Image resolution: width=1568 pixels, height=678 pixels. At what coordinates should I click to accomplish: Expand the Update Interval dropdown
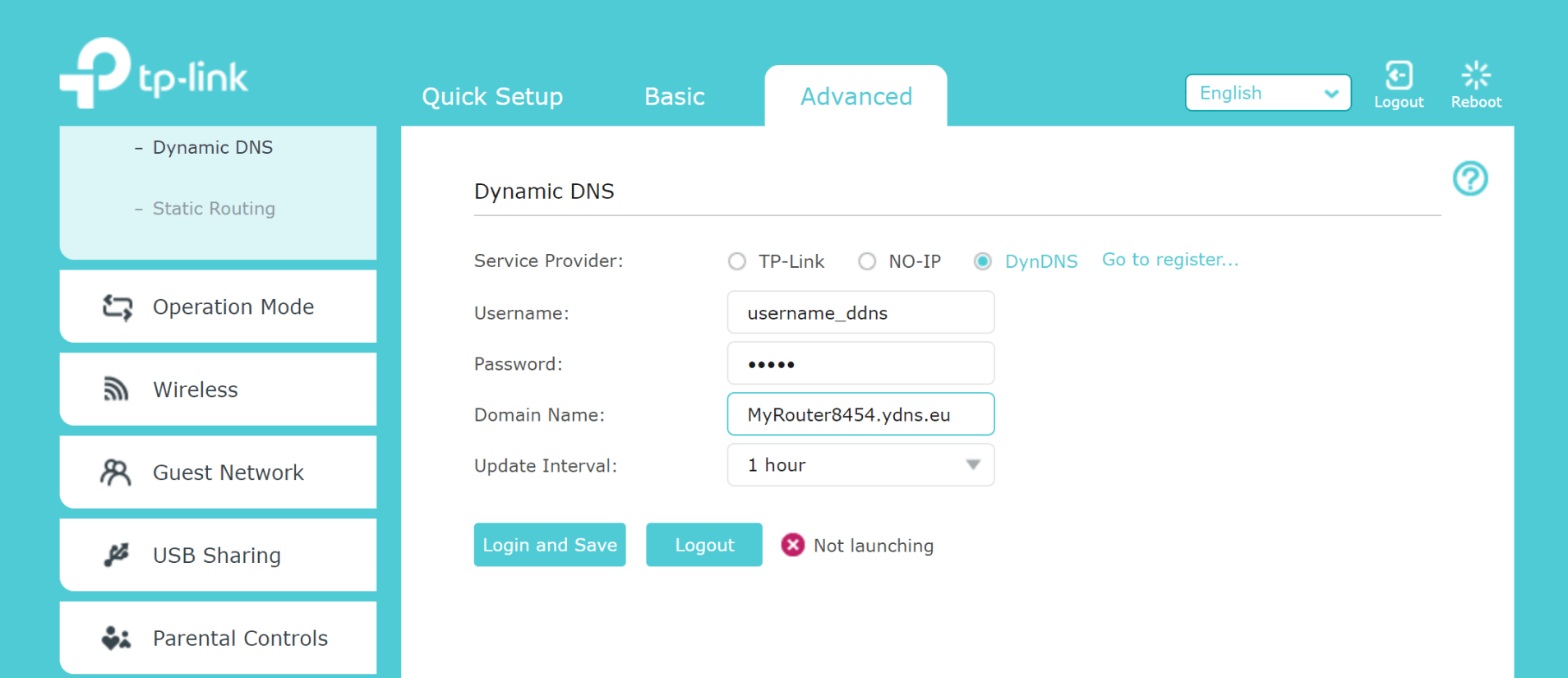(860, 465)
